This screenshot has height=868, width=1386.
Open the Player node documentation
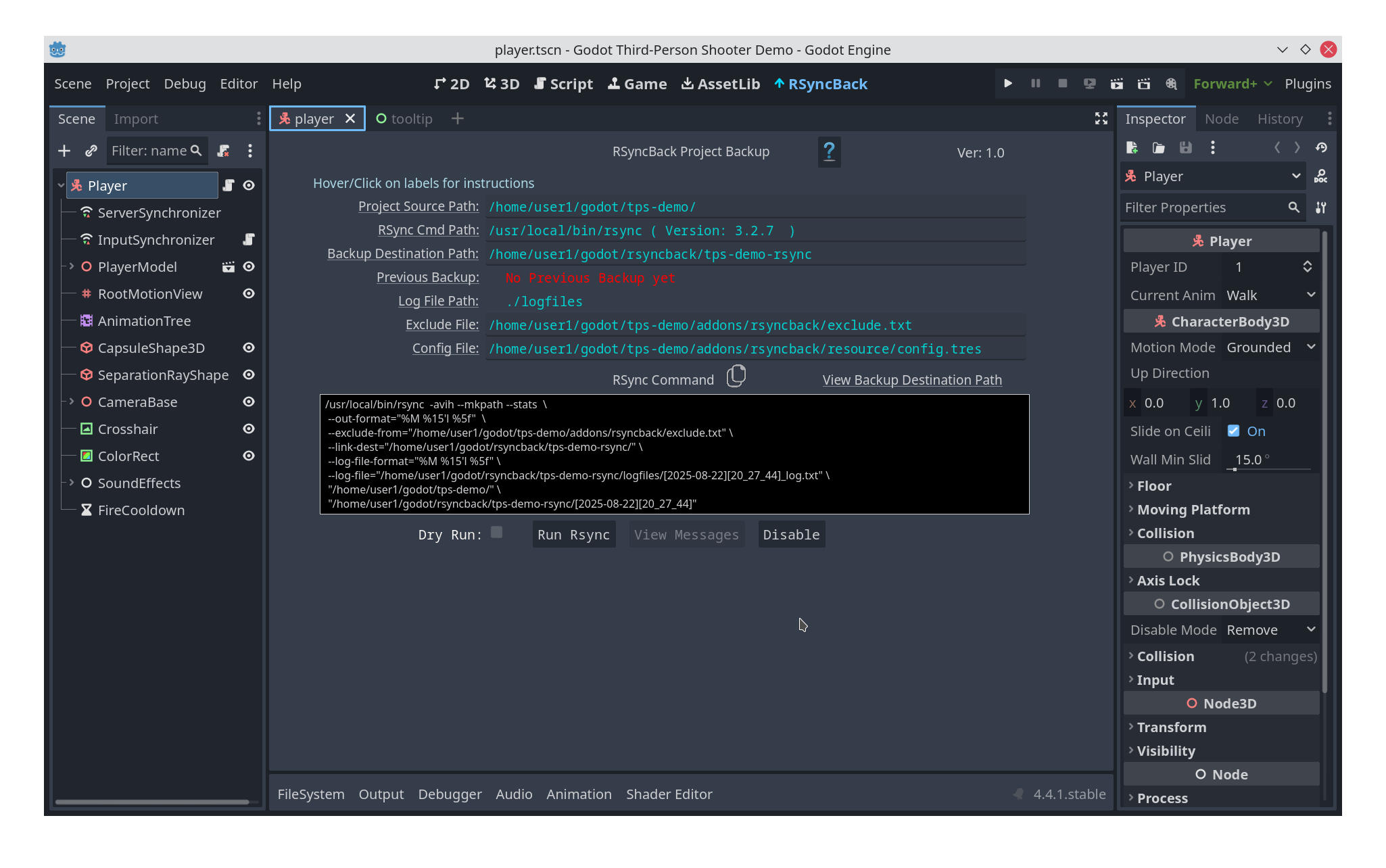tap(1322, 176)
